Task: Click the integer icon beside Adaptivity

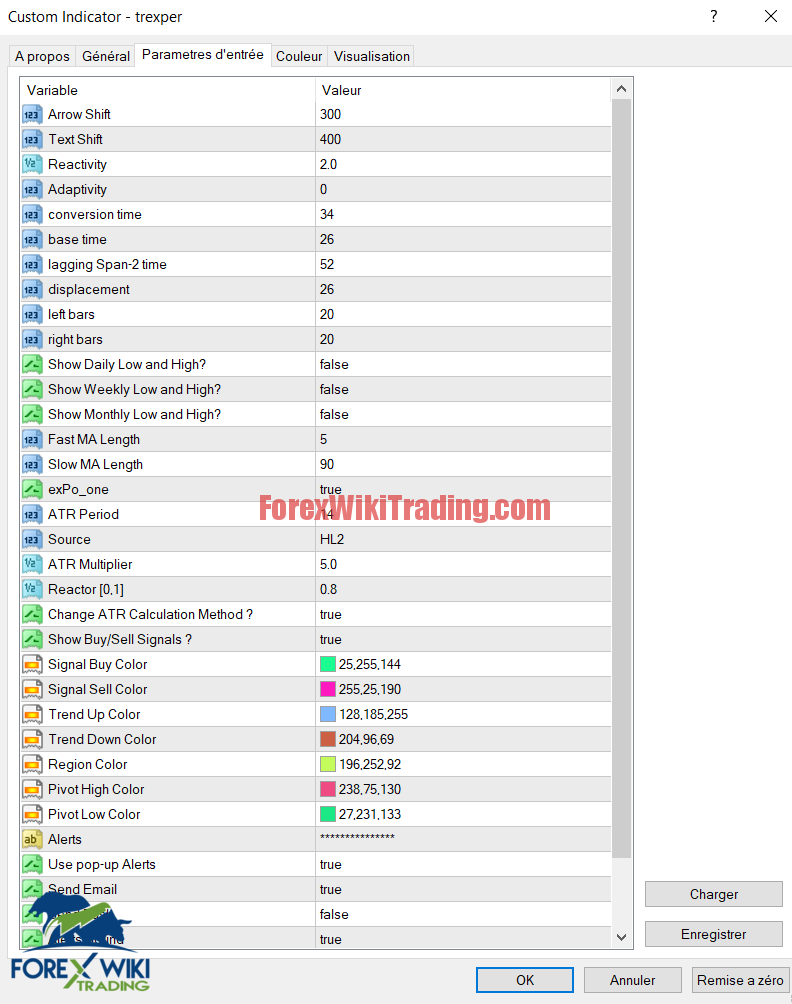Action: click(32, 190)
